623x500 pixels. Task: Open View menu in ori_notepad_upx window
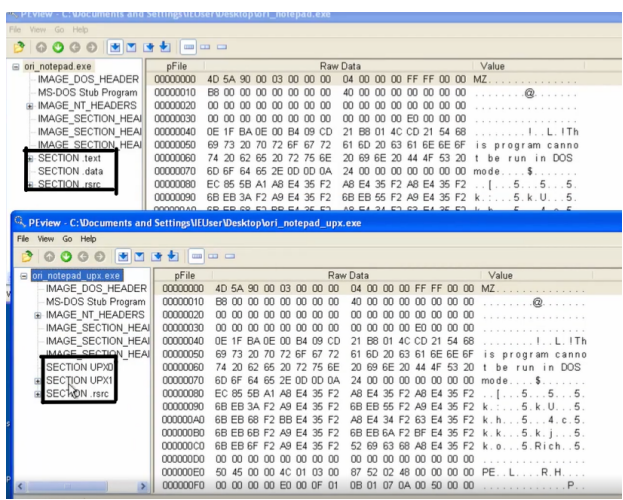point(45,239)
